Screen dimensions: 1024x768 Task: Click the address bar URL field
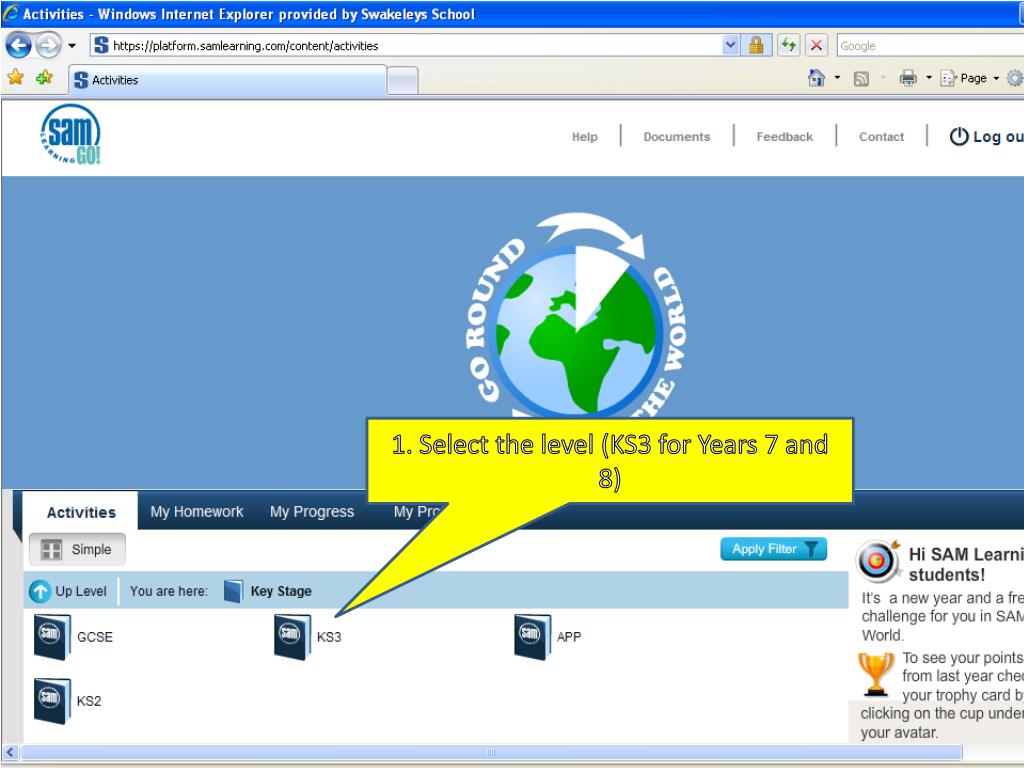click(x=406, y=46)
